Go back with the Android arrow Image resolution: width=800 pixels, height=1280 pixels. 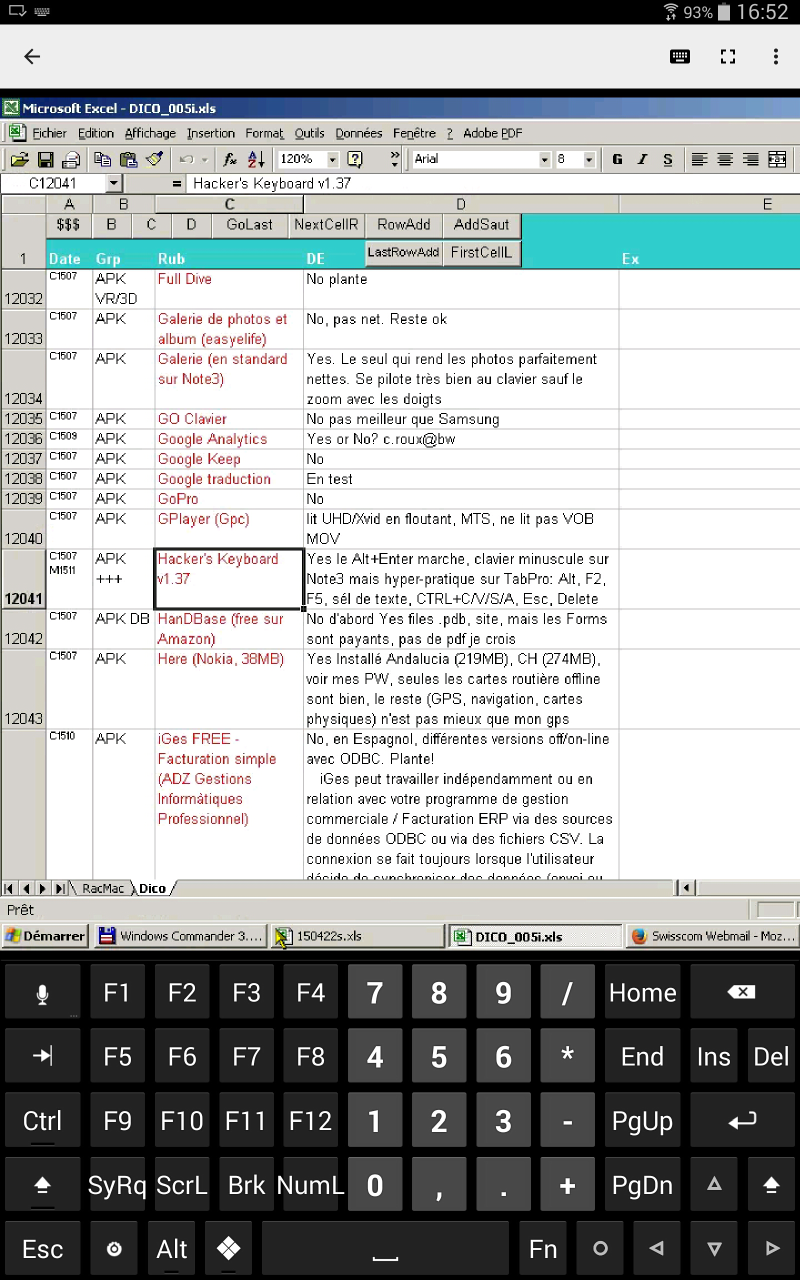(x=32, y=57)
